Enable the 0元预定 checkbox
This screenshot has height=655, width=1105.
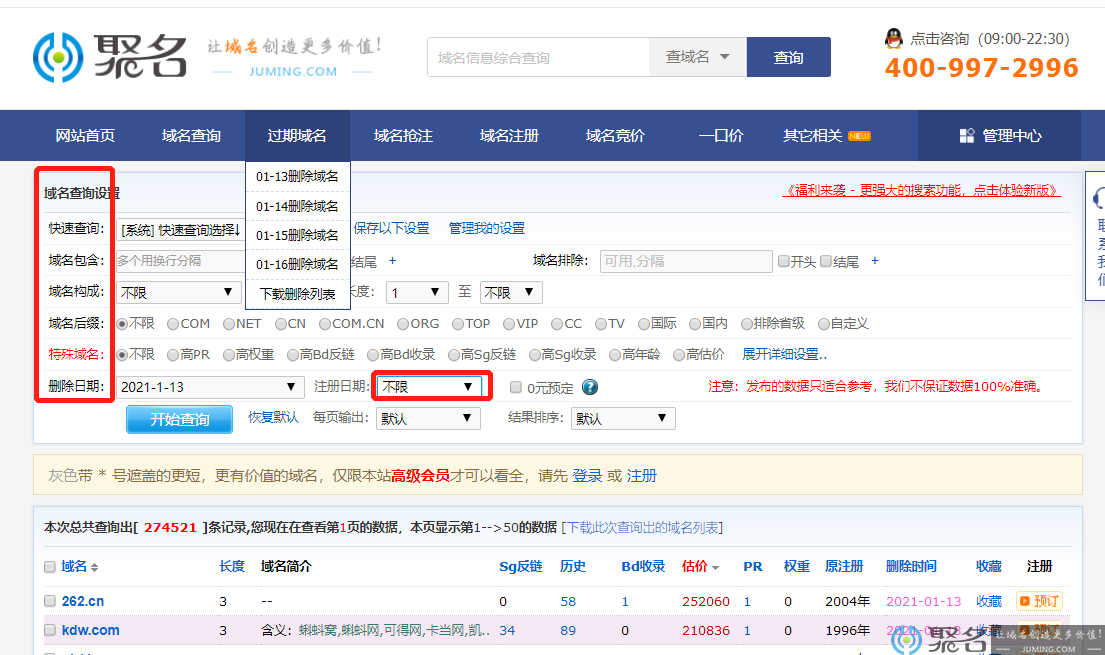tap(516, 387)
